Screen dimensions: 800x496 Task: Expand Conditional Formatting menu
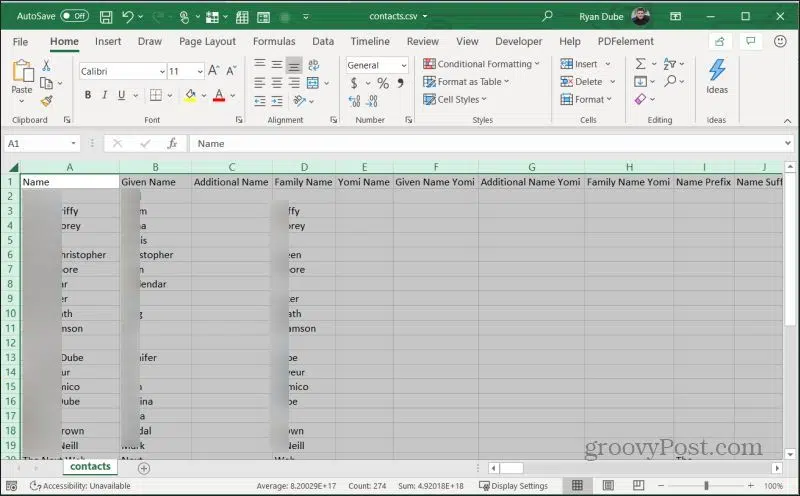click(537, 64)
